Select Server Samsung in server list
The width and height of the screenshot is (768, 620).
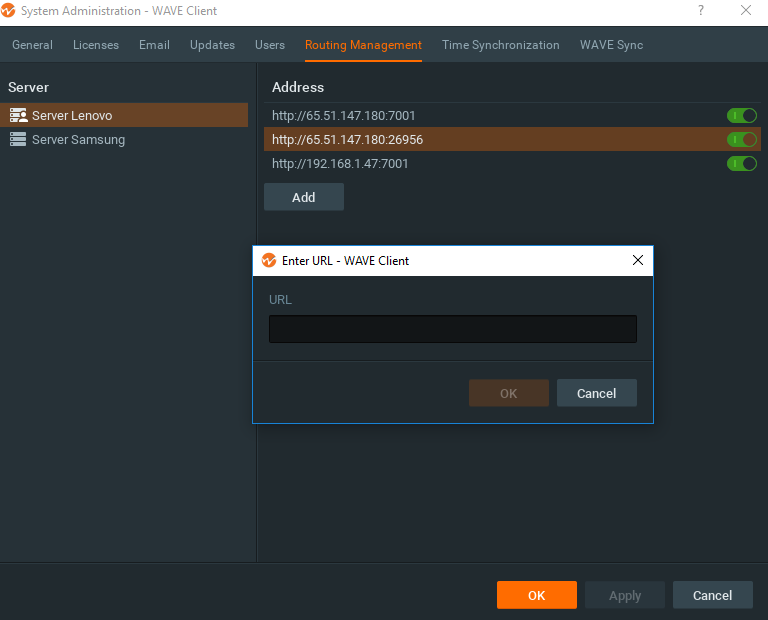click(124, 140)
